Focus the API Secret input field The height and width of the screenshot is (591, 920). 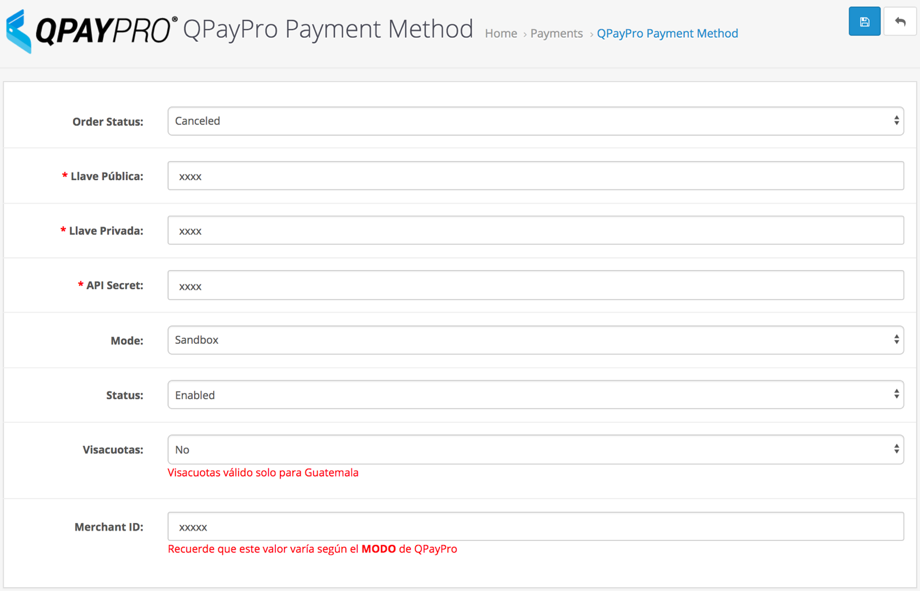pyautogui.click(x=535, y=285)
